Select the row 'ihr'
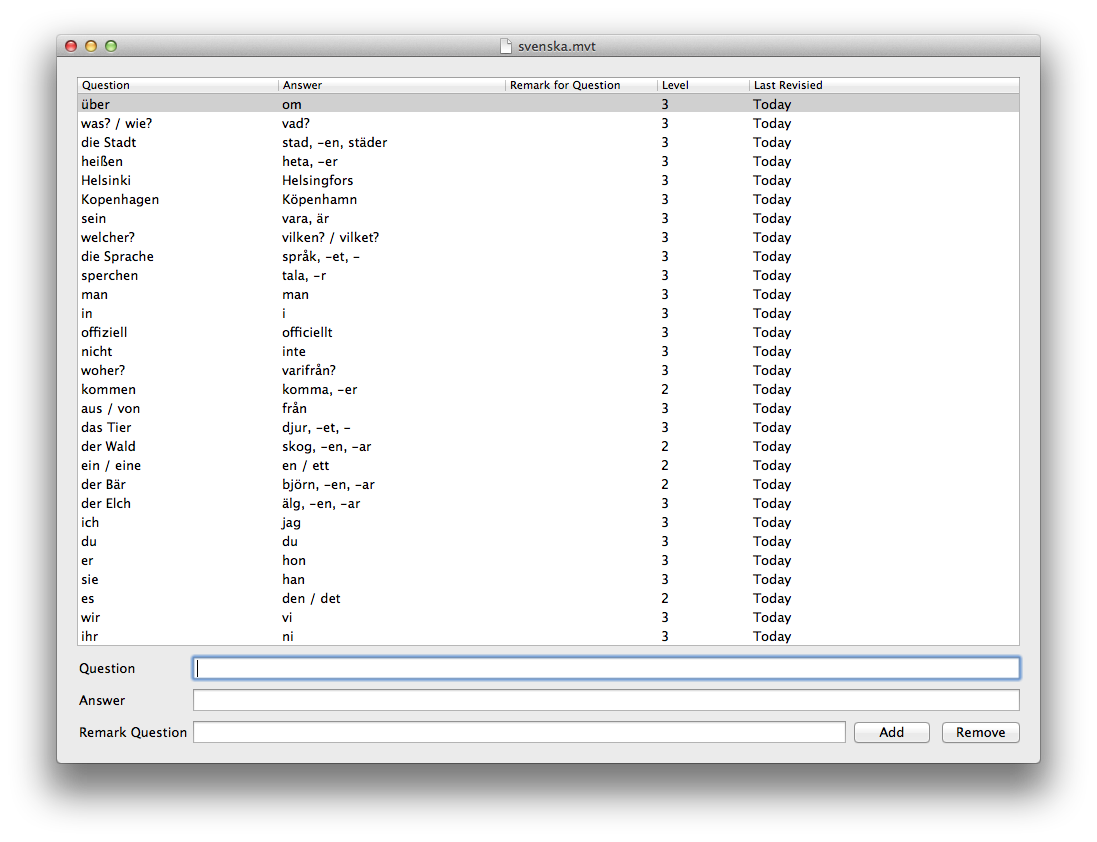Screen dimensions: 1097x842 pos(548,636)
